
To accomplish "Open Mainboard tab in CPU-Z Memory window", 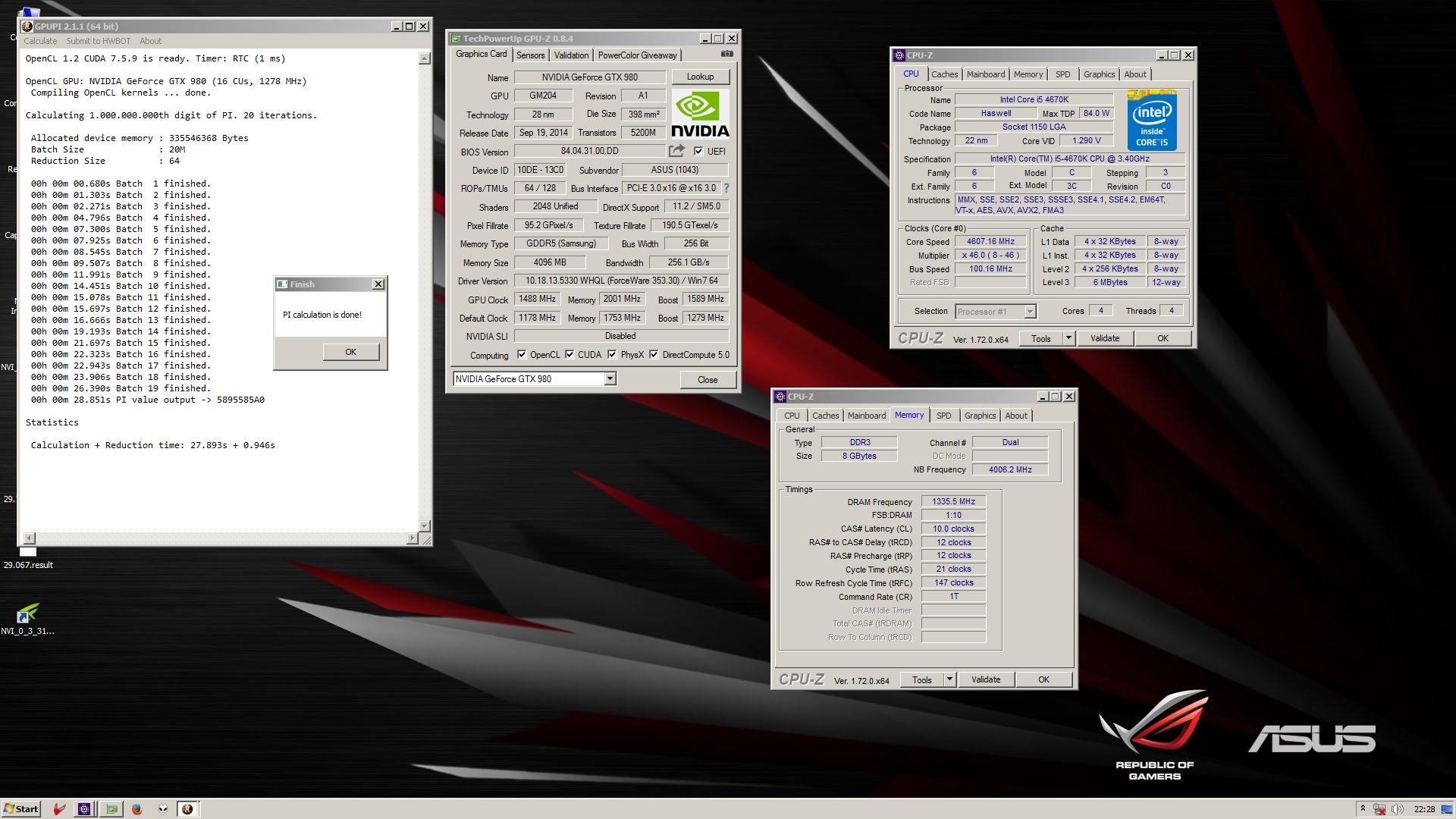I will point(867,416).
